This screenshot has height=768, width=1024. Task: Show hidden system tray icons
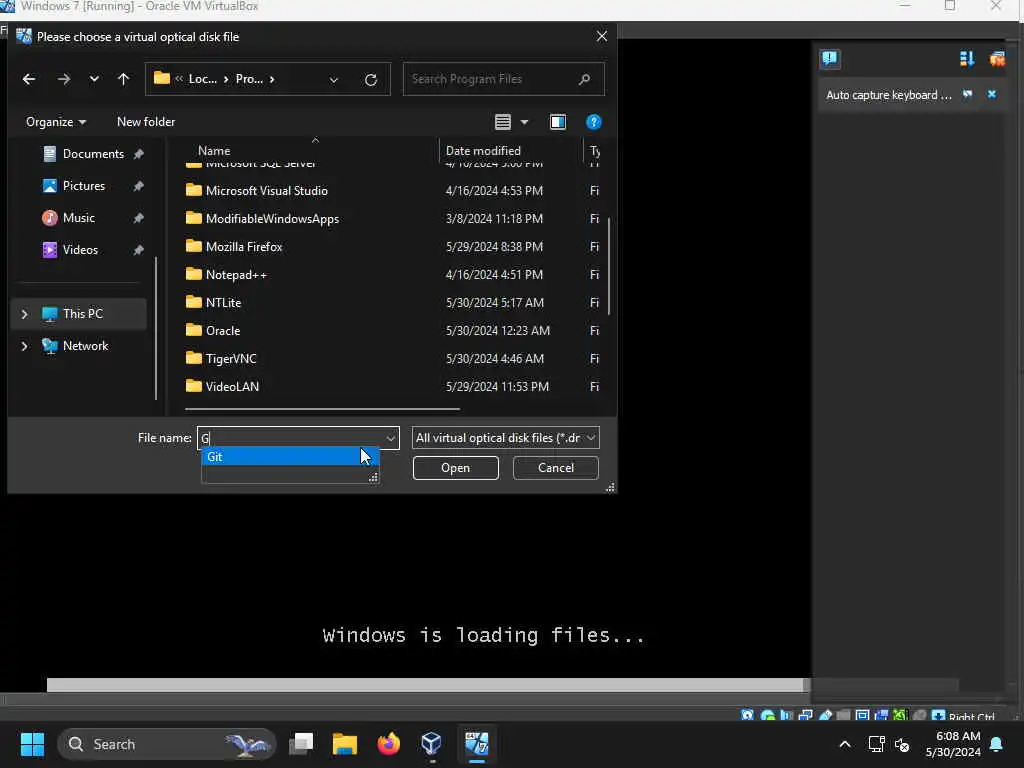pos(844,744)
